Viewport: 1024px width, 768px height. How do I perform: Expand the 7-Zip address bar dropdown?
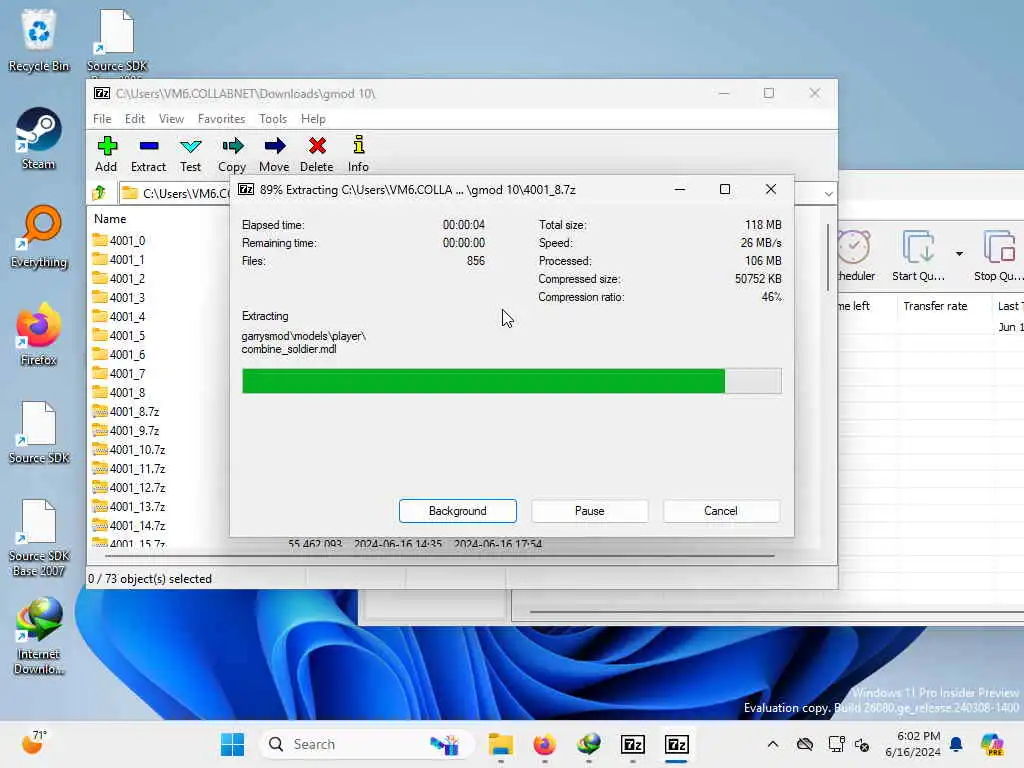point(828,193)
